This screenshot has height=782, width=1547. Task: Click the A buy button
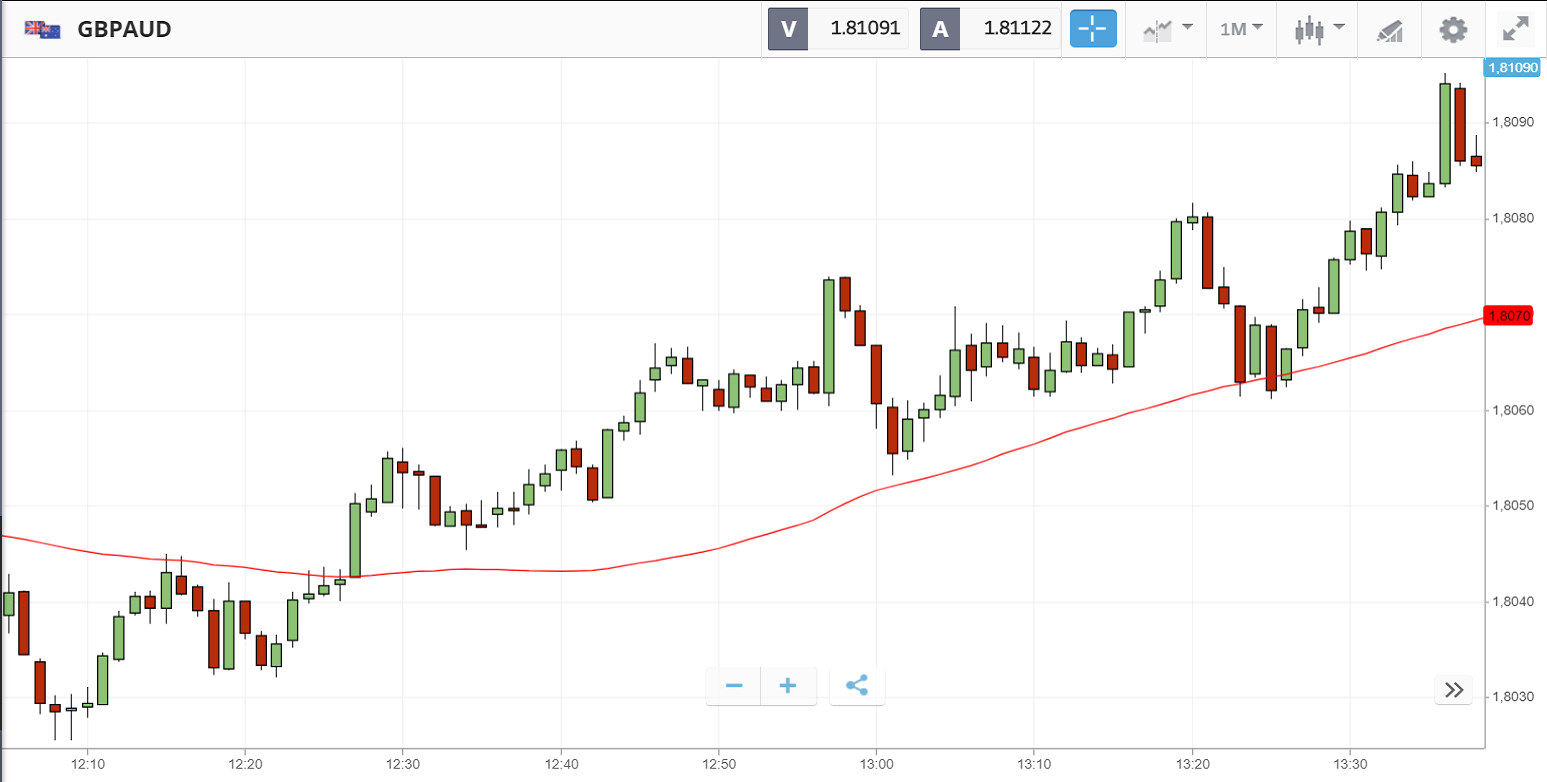point(940,29)
